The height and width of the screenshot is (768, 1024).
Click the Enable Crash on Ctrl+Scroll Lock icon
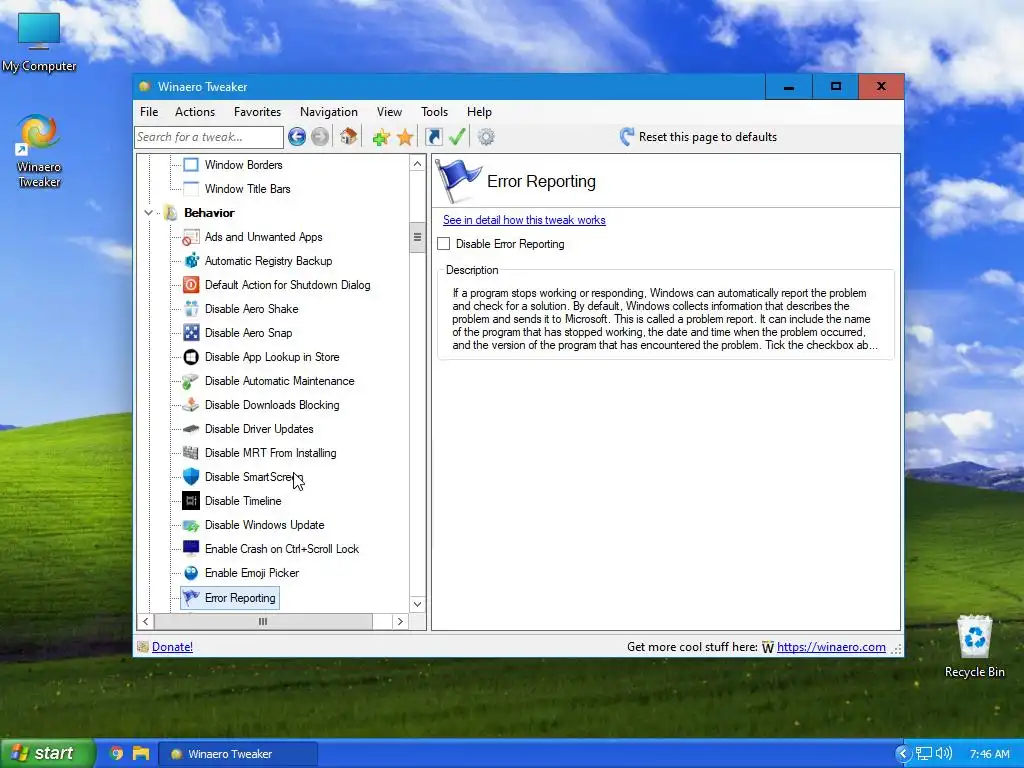191,549
